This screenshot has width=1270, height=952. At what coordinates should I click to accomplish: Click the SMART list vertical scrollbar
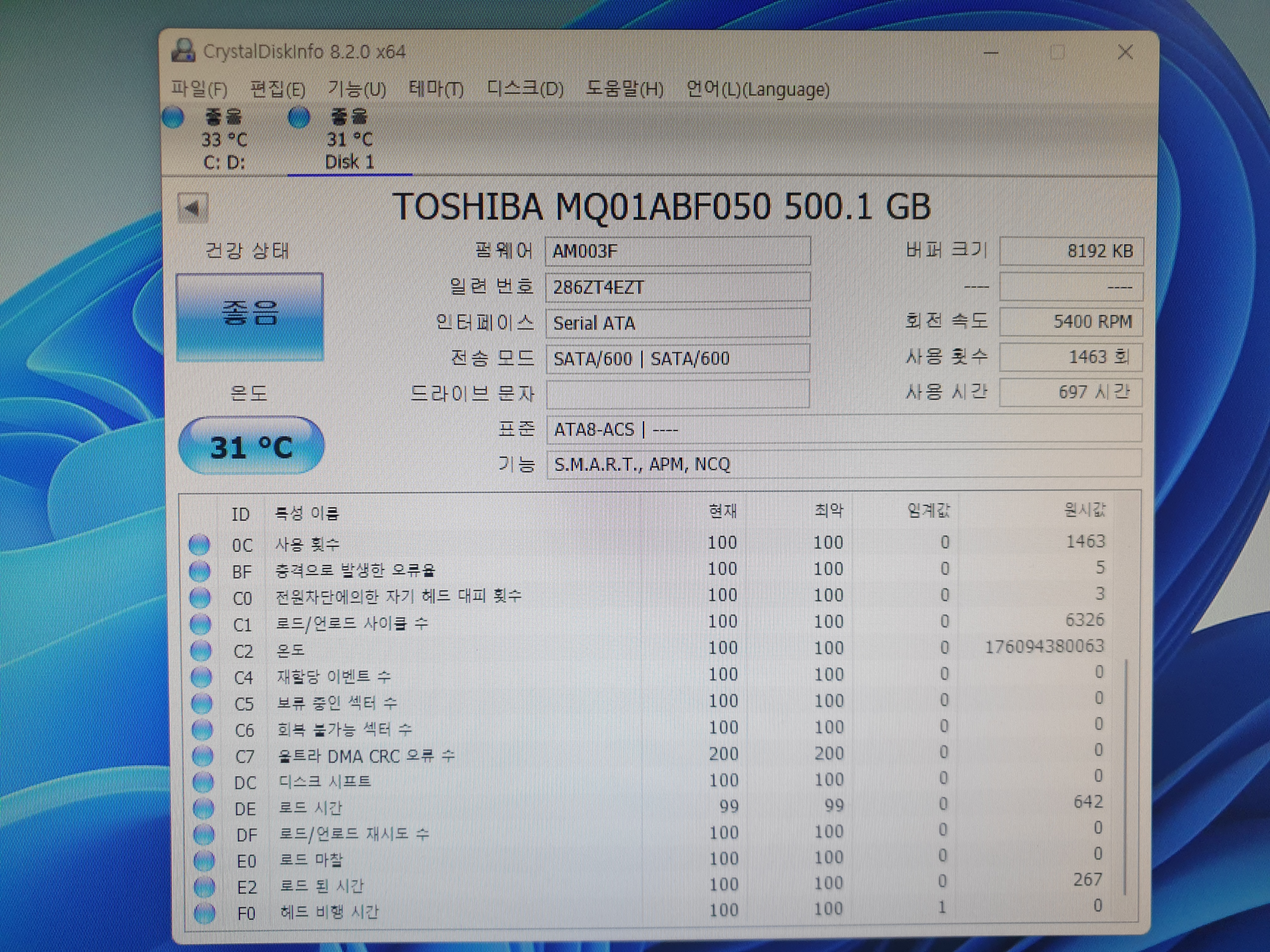(1125, 778)
